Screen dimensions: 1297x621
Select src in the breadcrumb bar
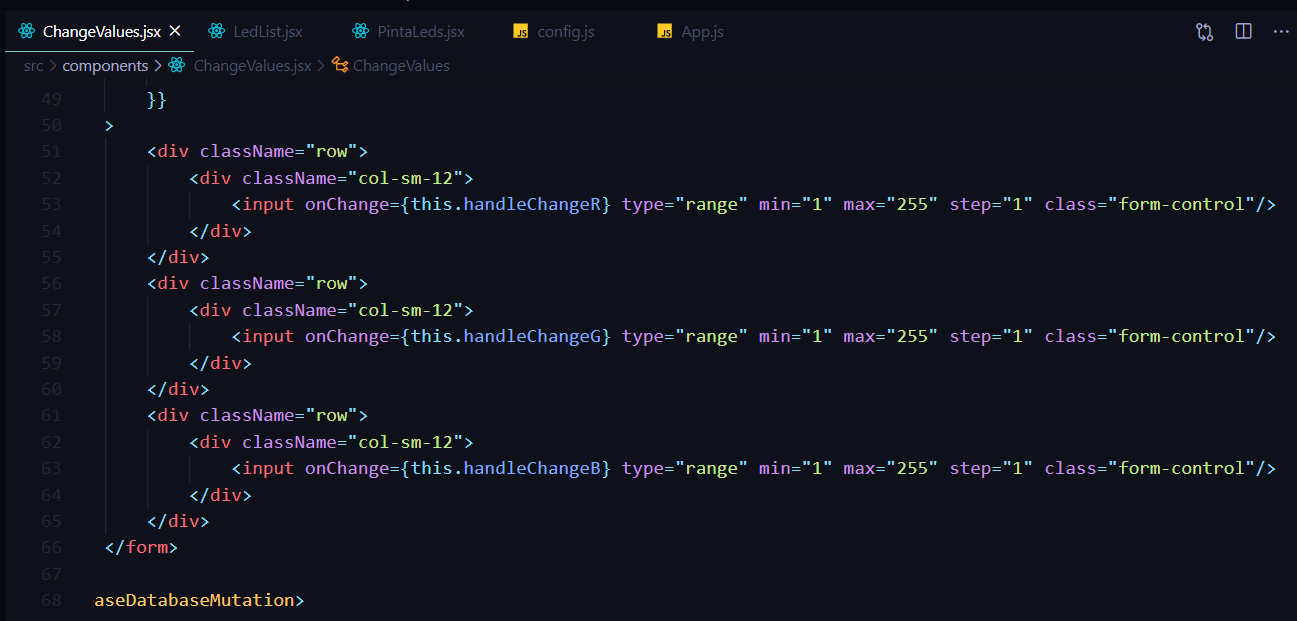point(33,65)
